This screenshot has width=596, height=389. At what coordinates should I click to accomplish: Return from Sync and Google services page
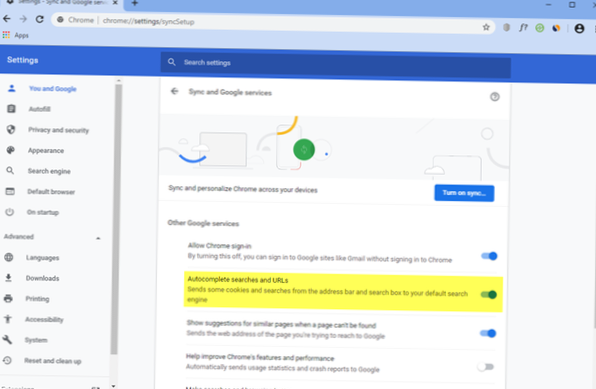(x=174, y=91)
